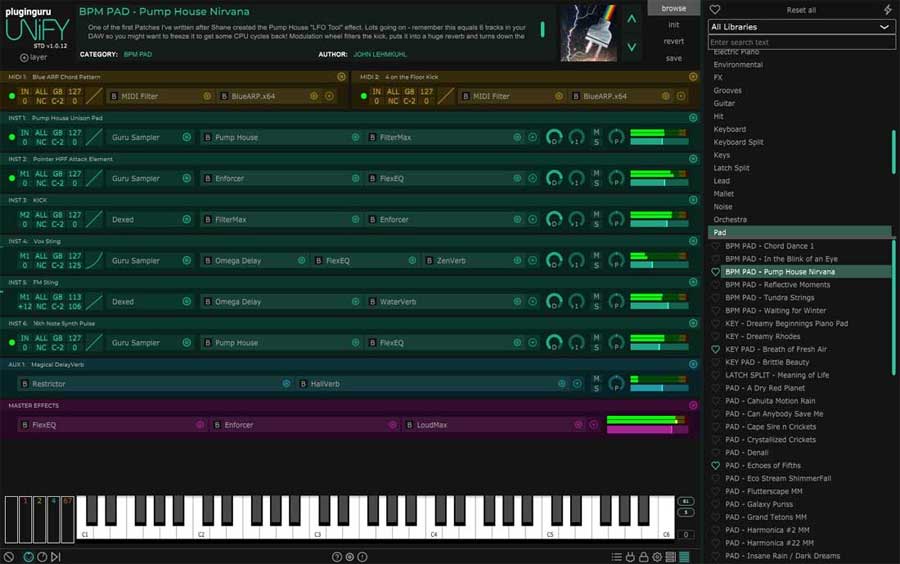Click the panic stop icon in the footer
Screen dimensions: 900x564
pyautogui.click(x=9, y=557)
